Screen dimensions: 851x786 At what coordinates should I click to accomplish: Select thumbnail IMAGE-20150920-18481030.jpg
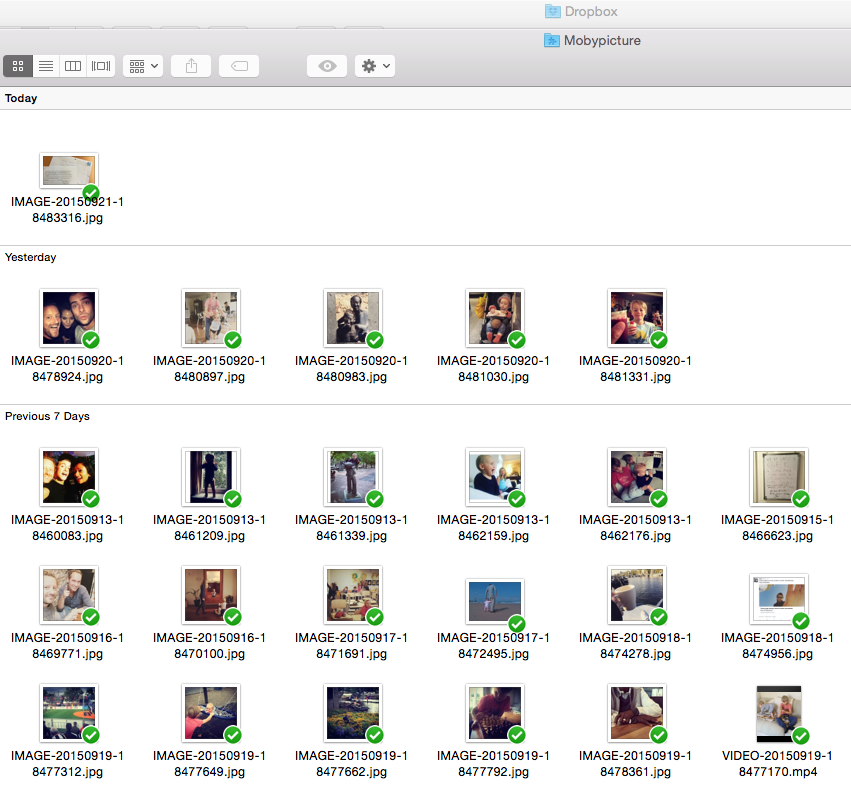[495, 318]
